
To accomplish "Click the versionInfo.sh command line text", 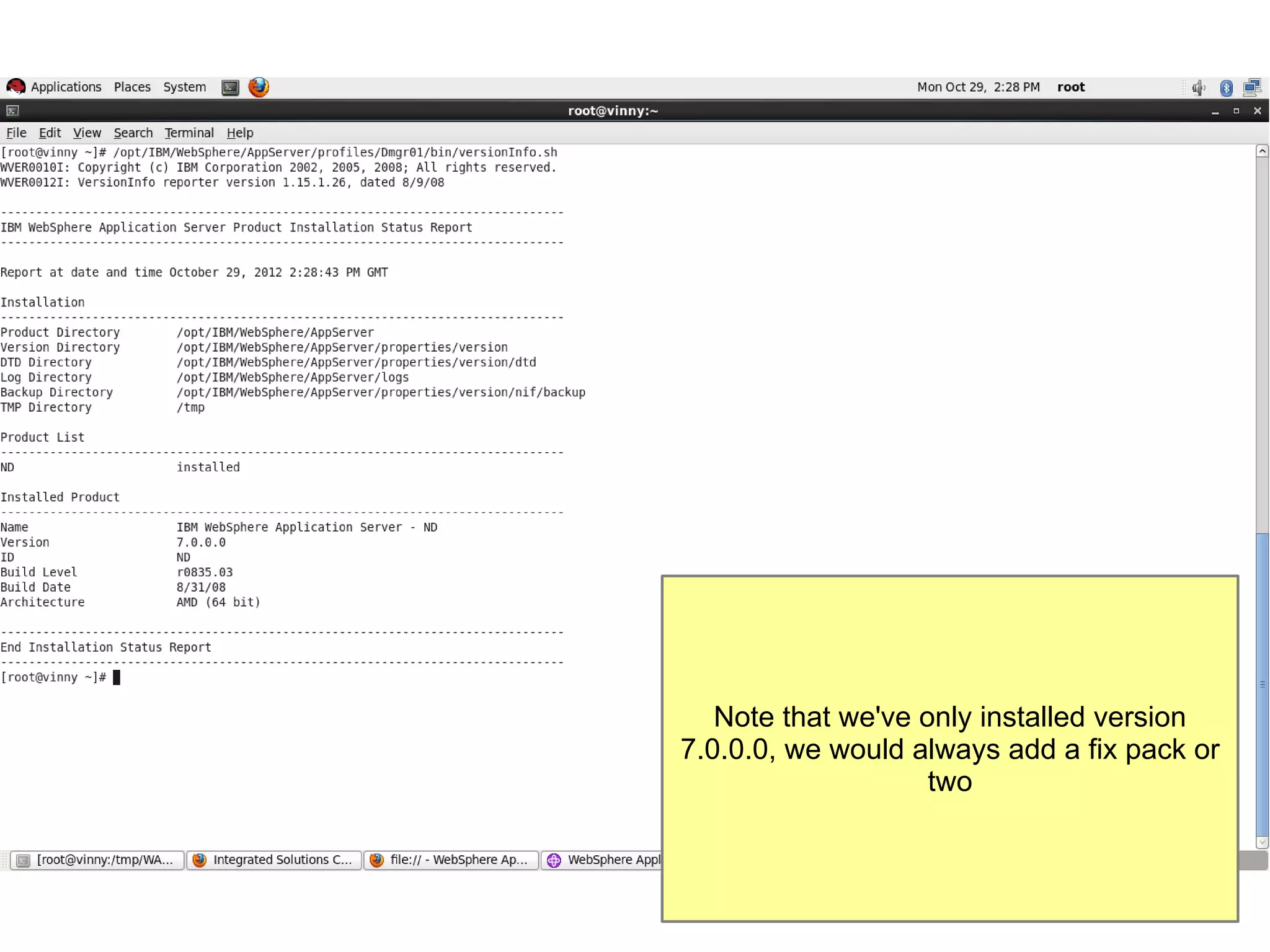I will click(335, 153).
